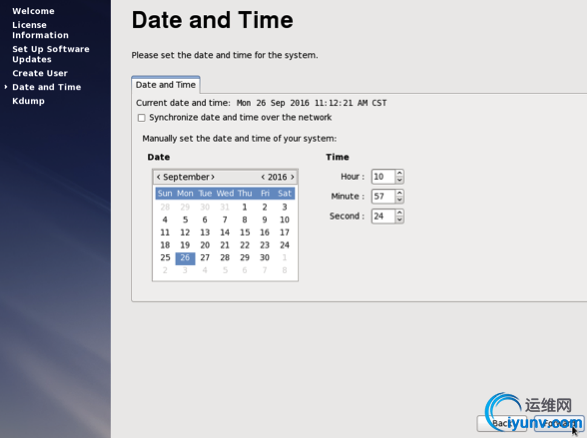Click the 2016 year label
Viewport: 588px width, 439px height.
point(278,177)
